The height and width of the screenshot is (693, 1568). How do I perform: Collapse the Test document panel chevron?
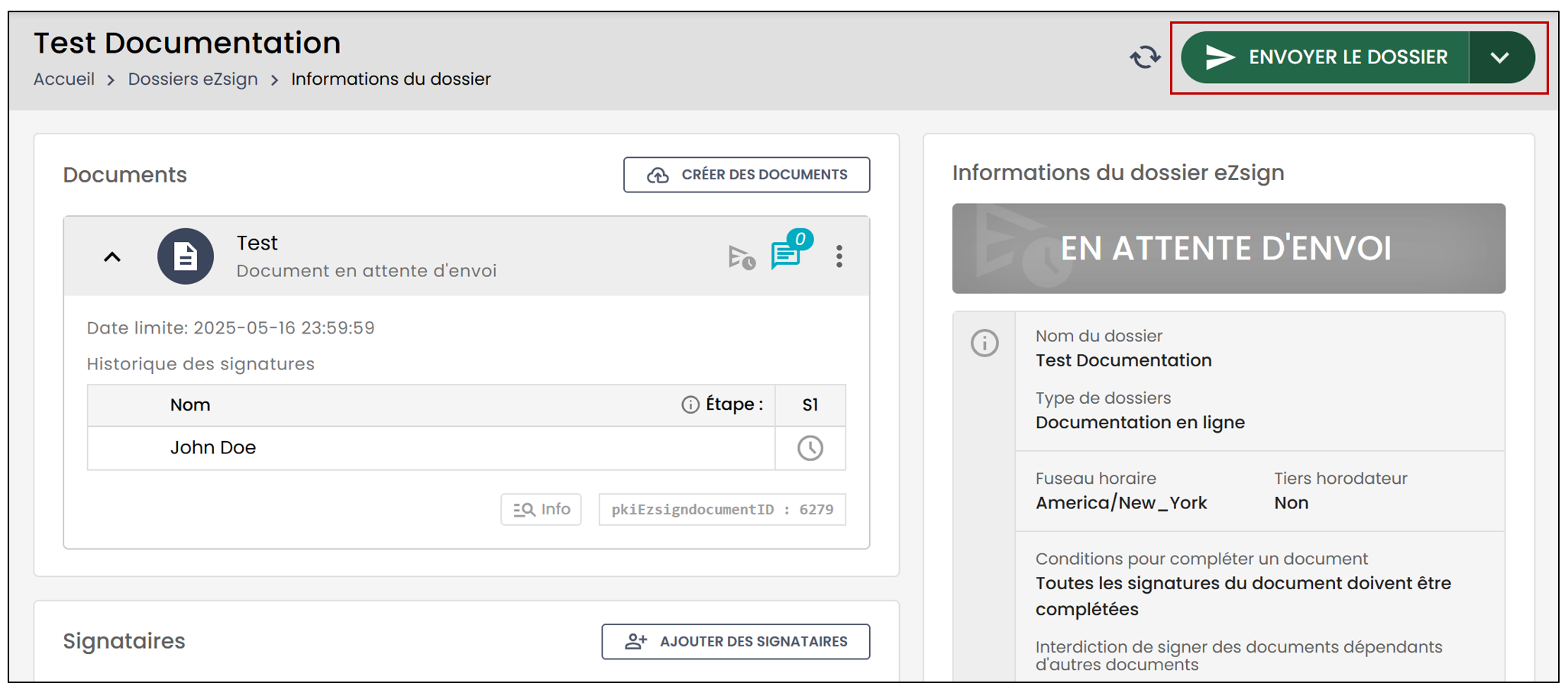coord(112,256)
